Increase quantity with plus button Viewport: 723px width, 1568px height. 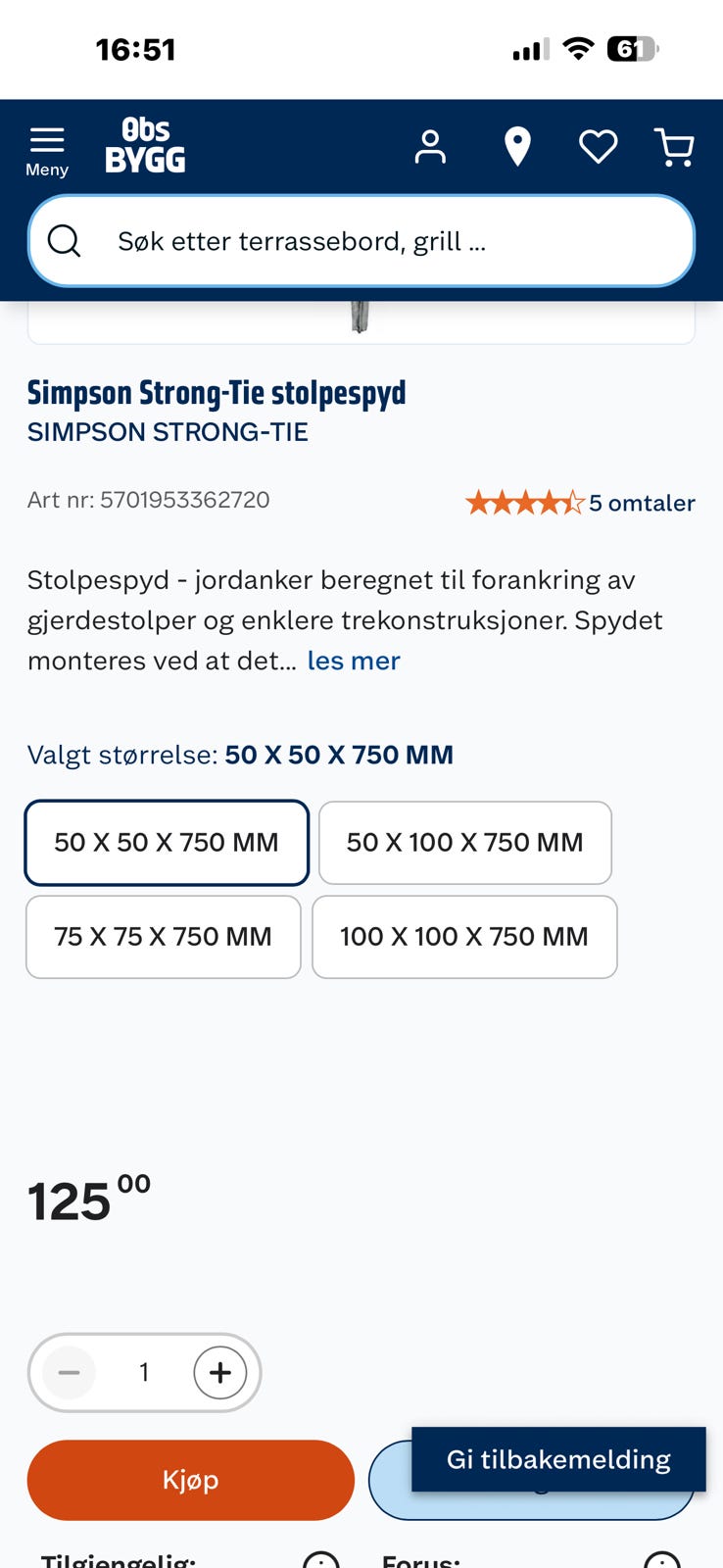[x=220, y=1372]
